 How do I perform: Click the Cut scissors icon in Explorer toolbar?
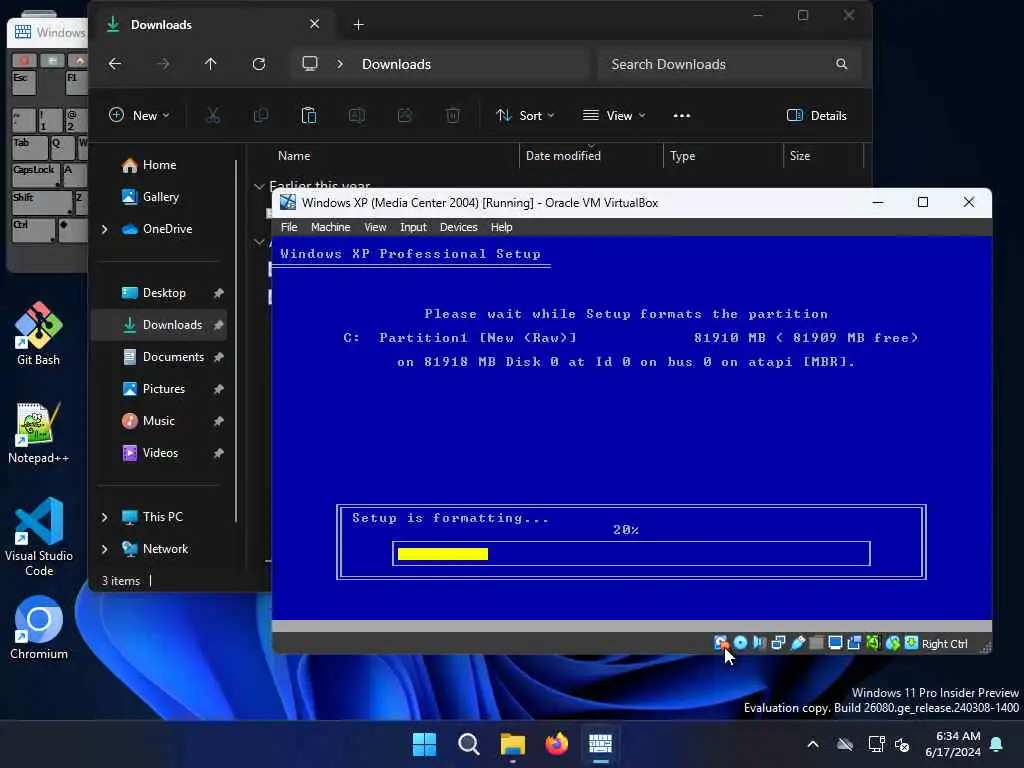tap(213, 116)
